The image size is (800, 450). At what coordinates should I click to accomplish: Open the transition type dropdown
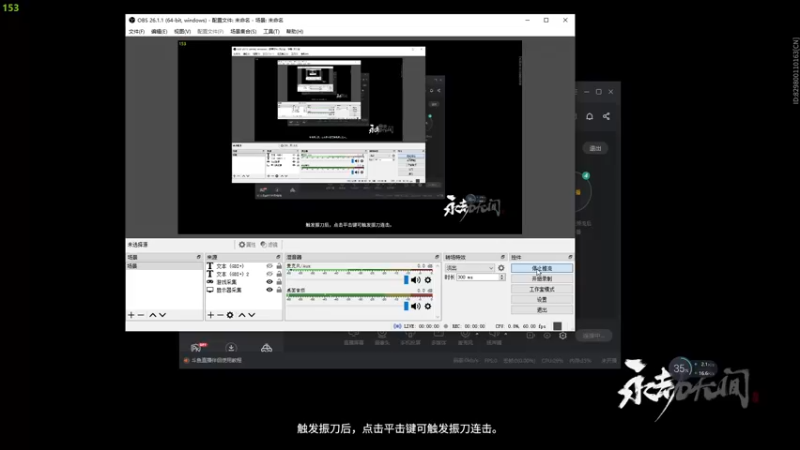[469, 268]
